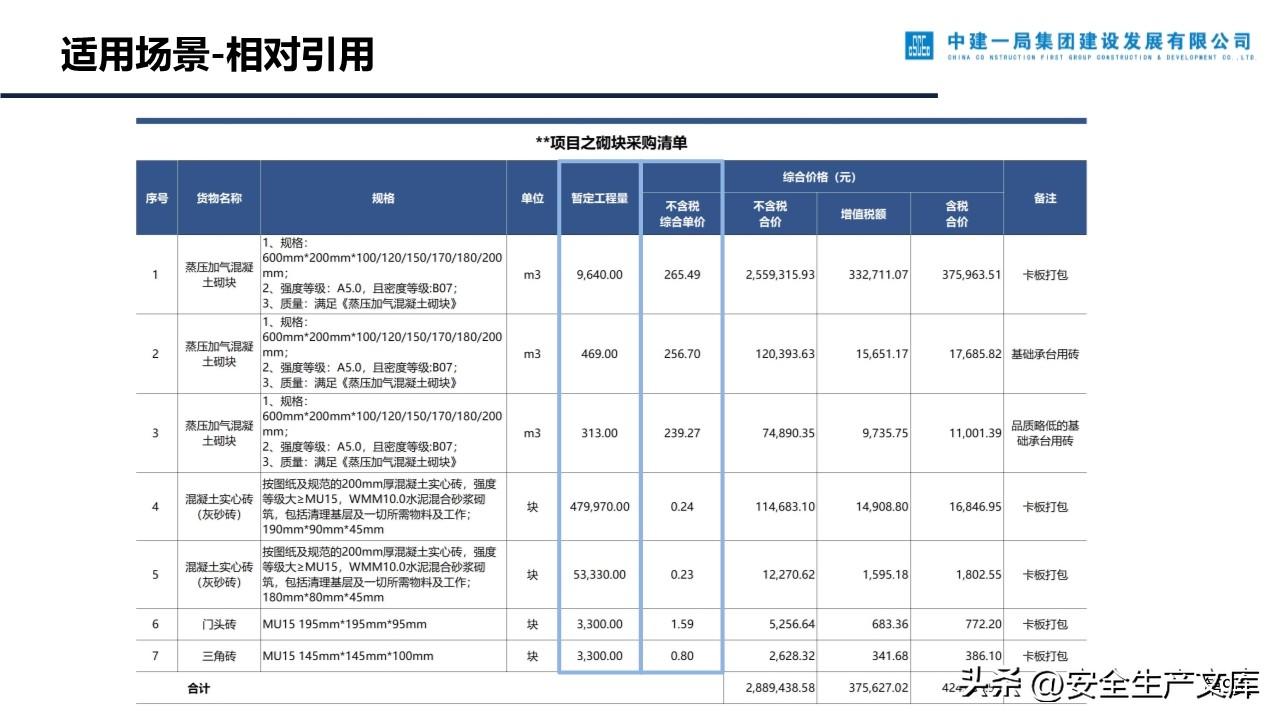Screen dimensions: 1280x720
Task: Select total cell 11,001.39
Action: 975,433
